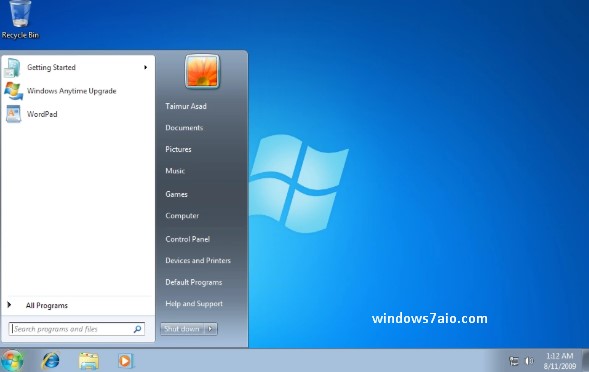
Task: Open Windows Explorer folder taskbar icon
Action: (89, 361)
